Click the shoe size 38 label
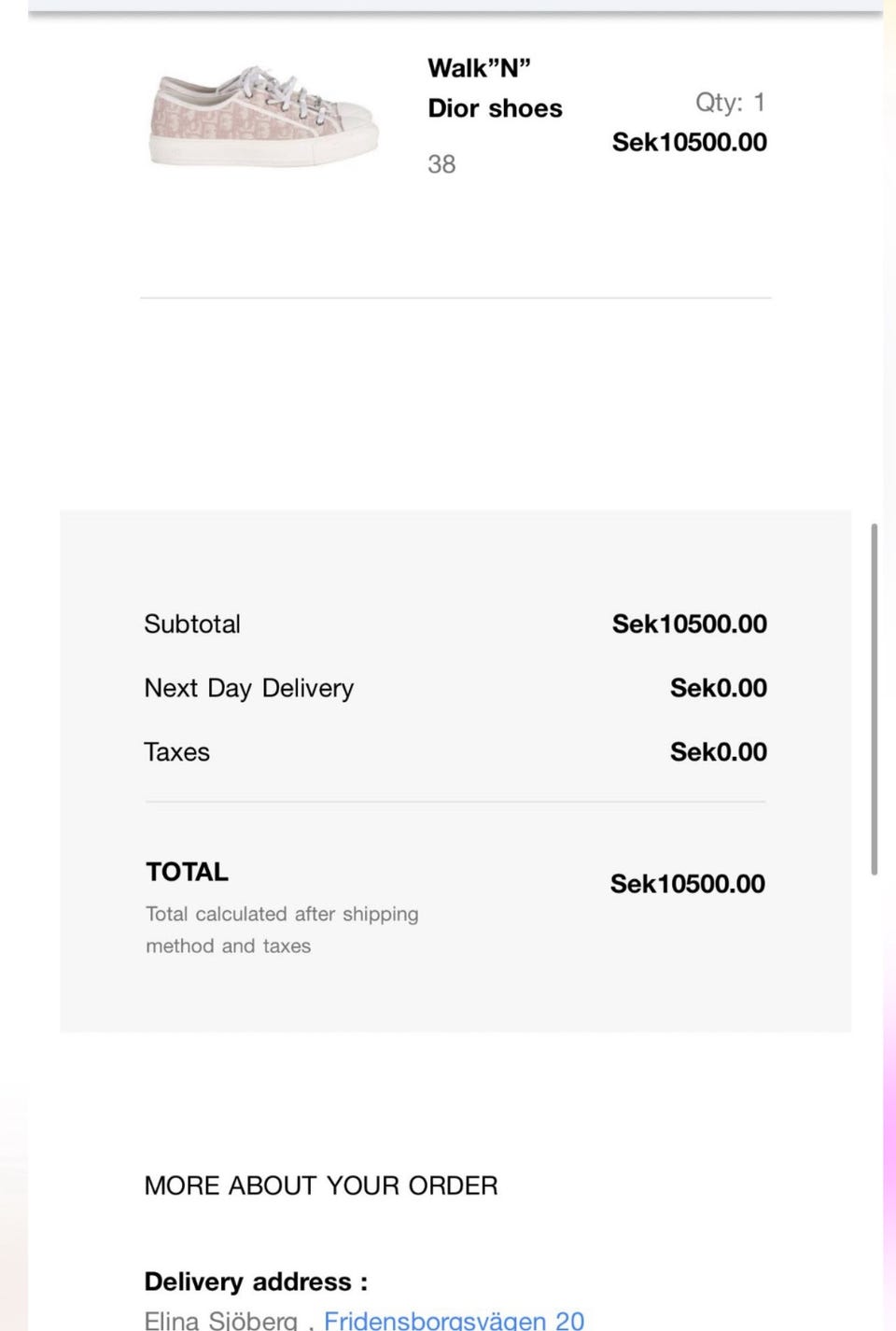896x1331 pixels. tap(441, 164)
